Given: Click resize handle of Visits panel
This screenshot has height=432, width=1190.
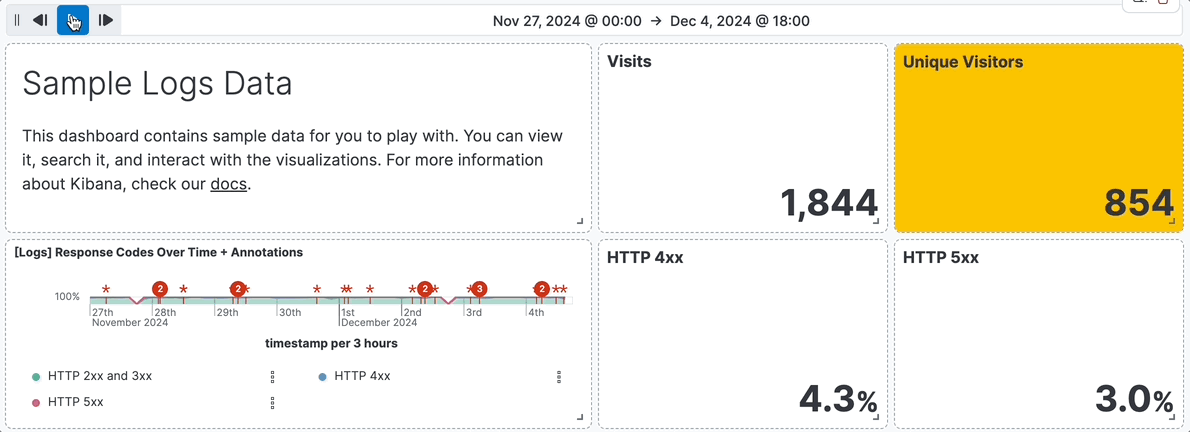Looking at the screenshot, I should coord(876,221).
